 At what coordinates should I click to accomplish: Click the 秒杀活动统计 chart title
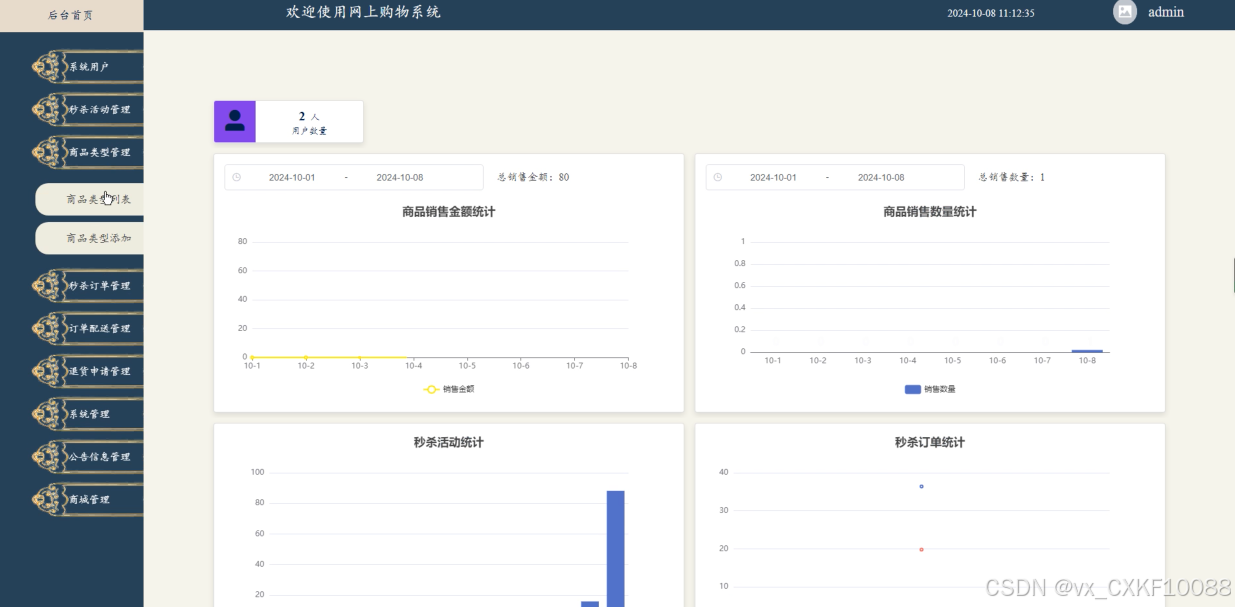click(x=449, y=442)
